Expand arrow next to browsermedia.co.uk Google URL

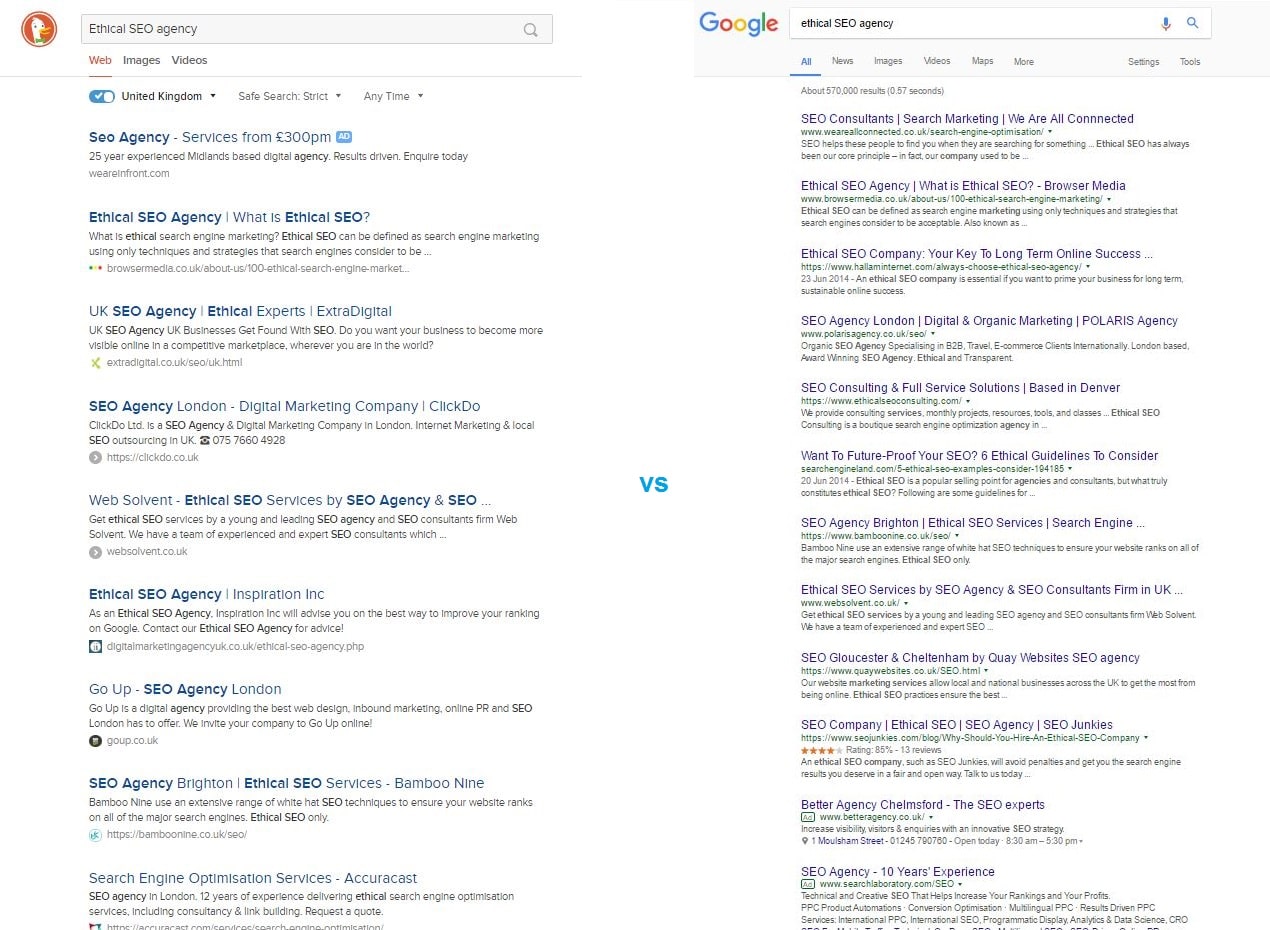[x=1110, y=199]
